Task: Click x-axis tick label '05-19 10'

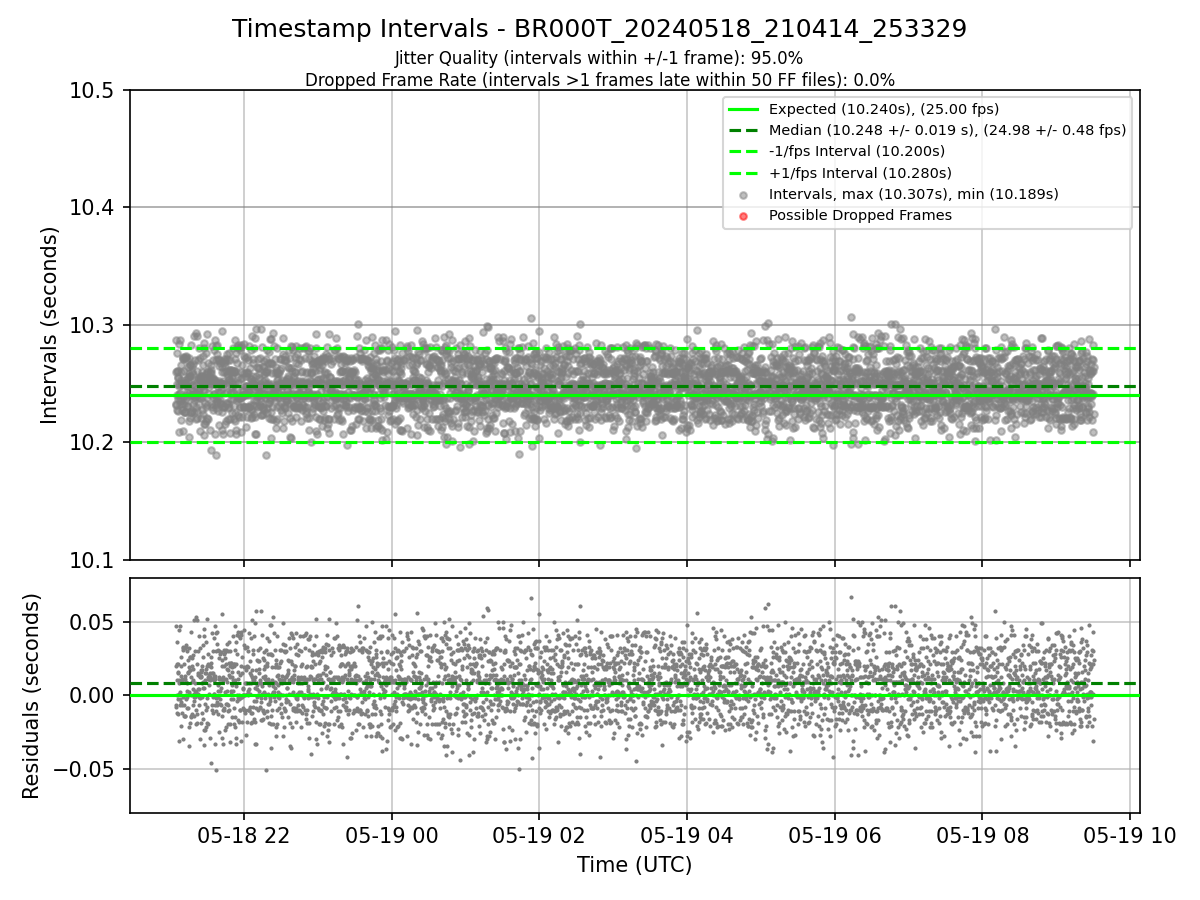Action: (x=1130, y=837)
